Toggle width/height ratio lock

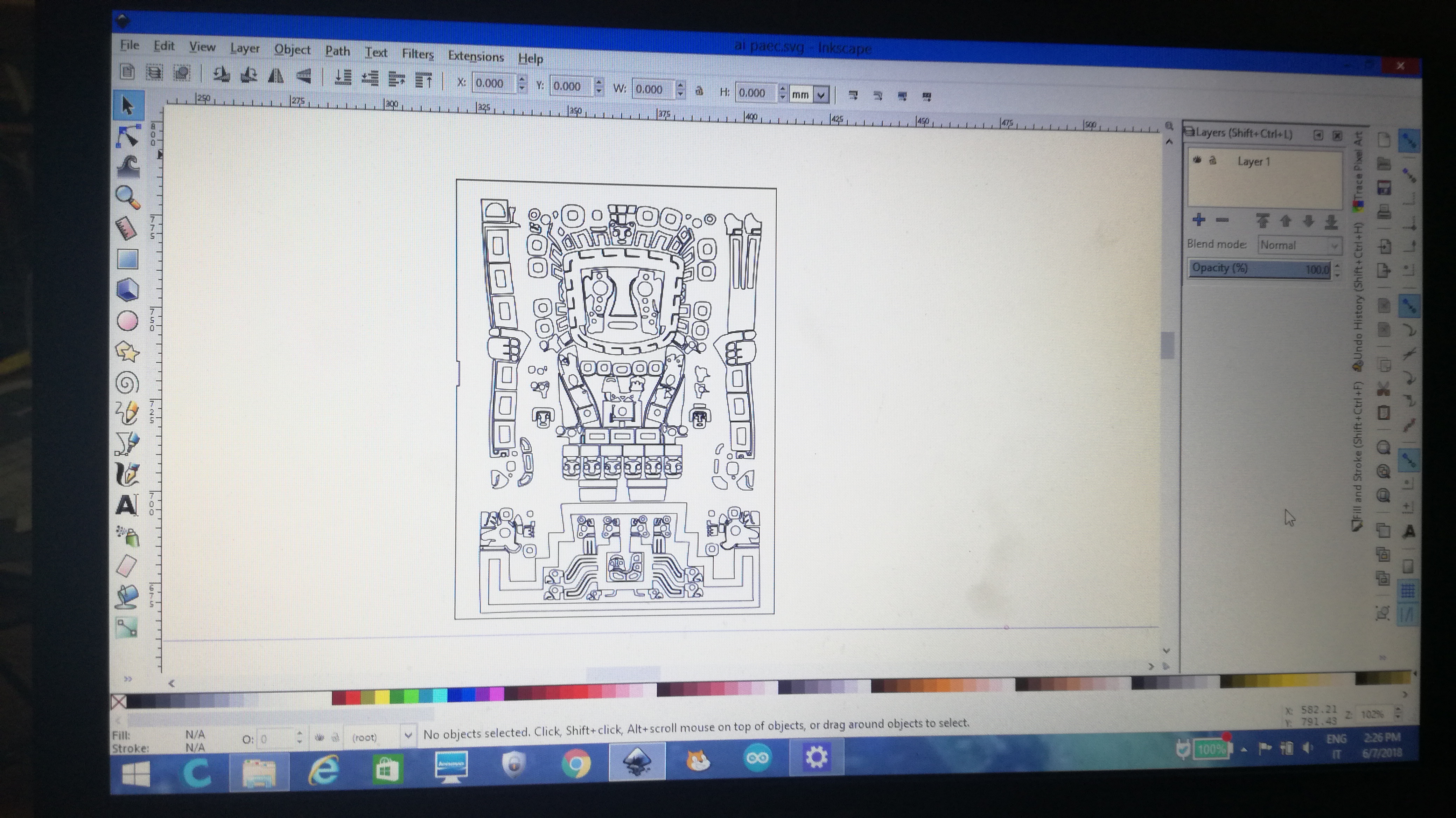tap(699, 90)
